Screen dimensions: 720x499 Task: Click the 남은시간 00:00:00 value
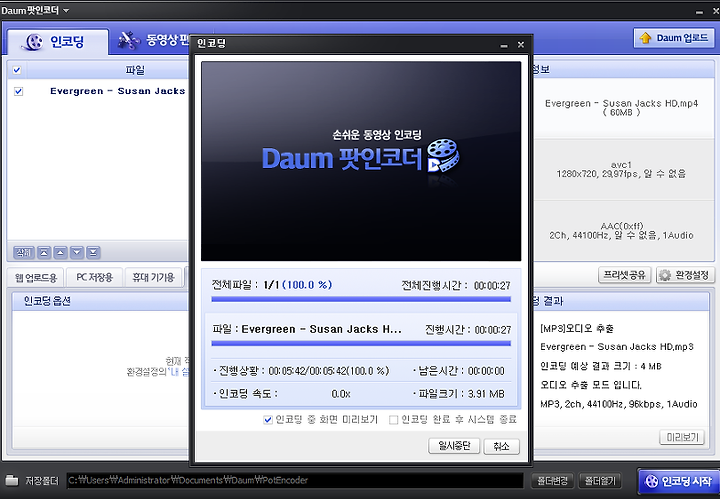point(486,371)
